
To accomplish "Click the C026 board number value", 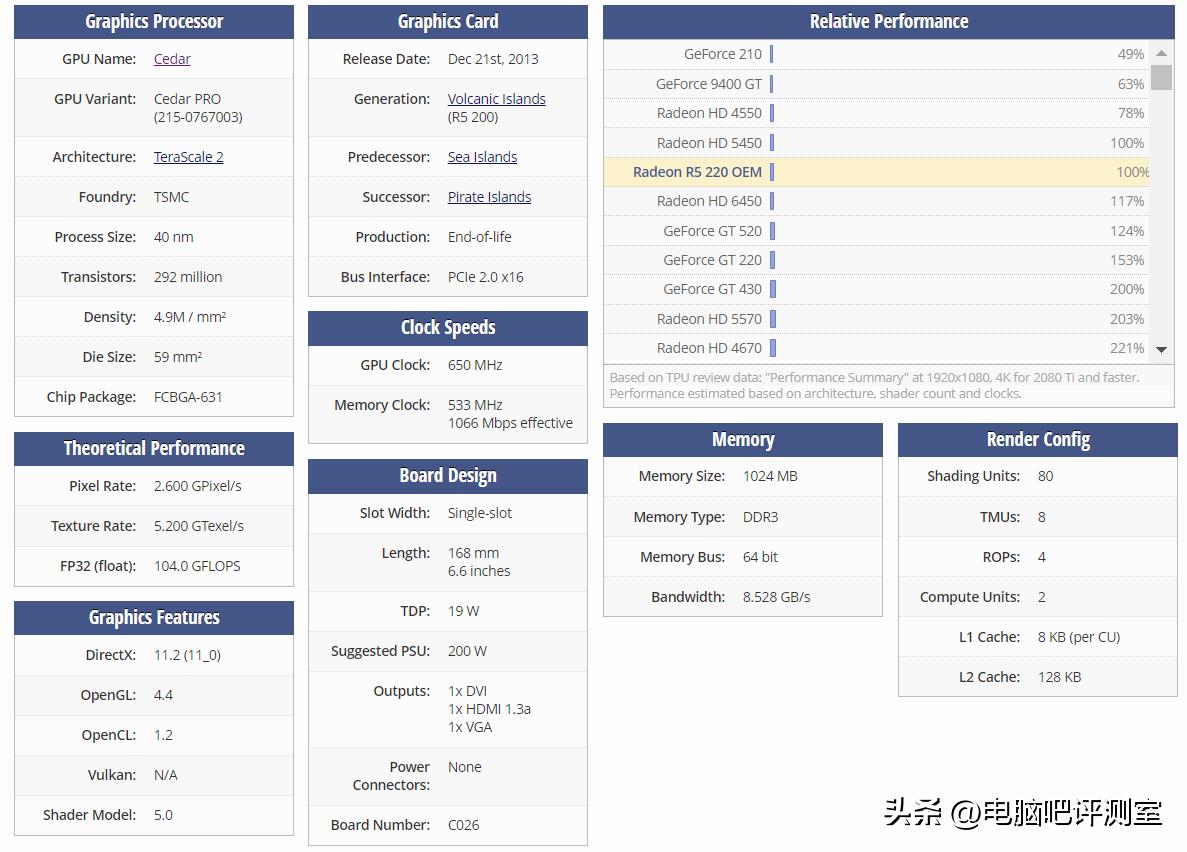I will pyautogui.click(x=463, y=825).
